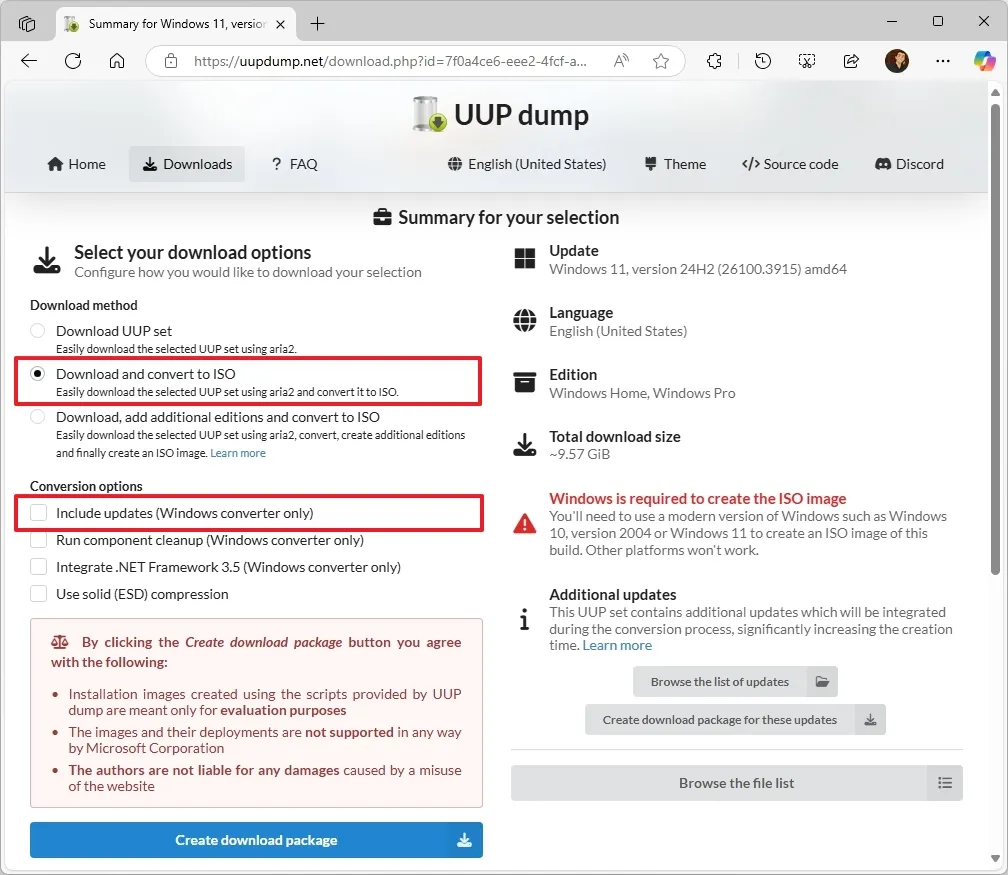Screen dimensions: 1008x875
Task: Open the English (United States) language selector
Action: [x=527, y=164]
